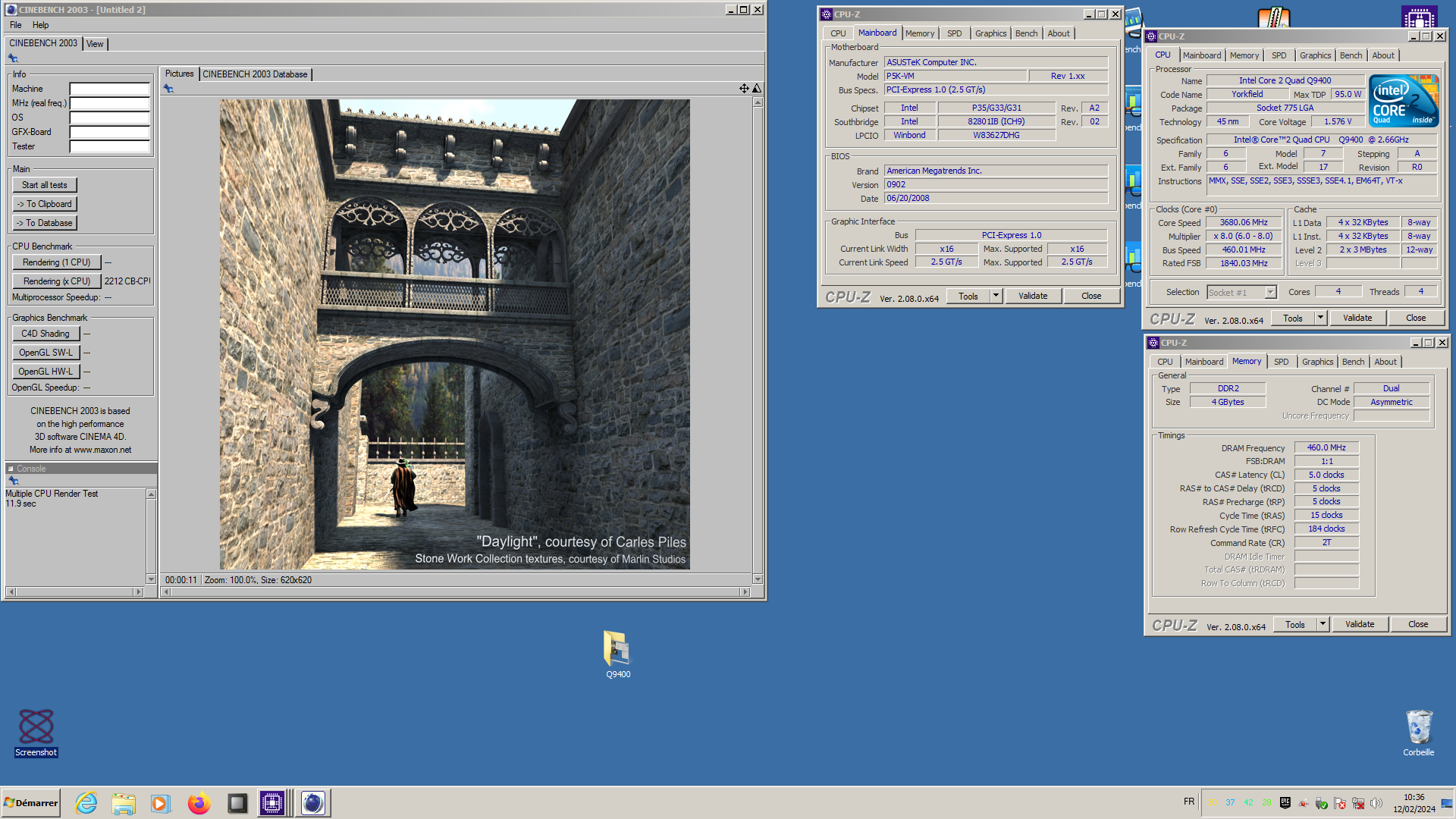Click the pin icon under Pictures tab

168,89
